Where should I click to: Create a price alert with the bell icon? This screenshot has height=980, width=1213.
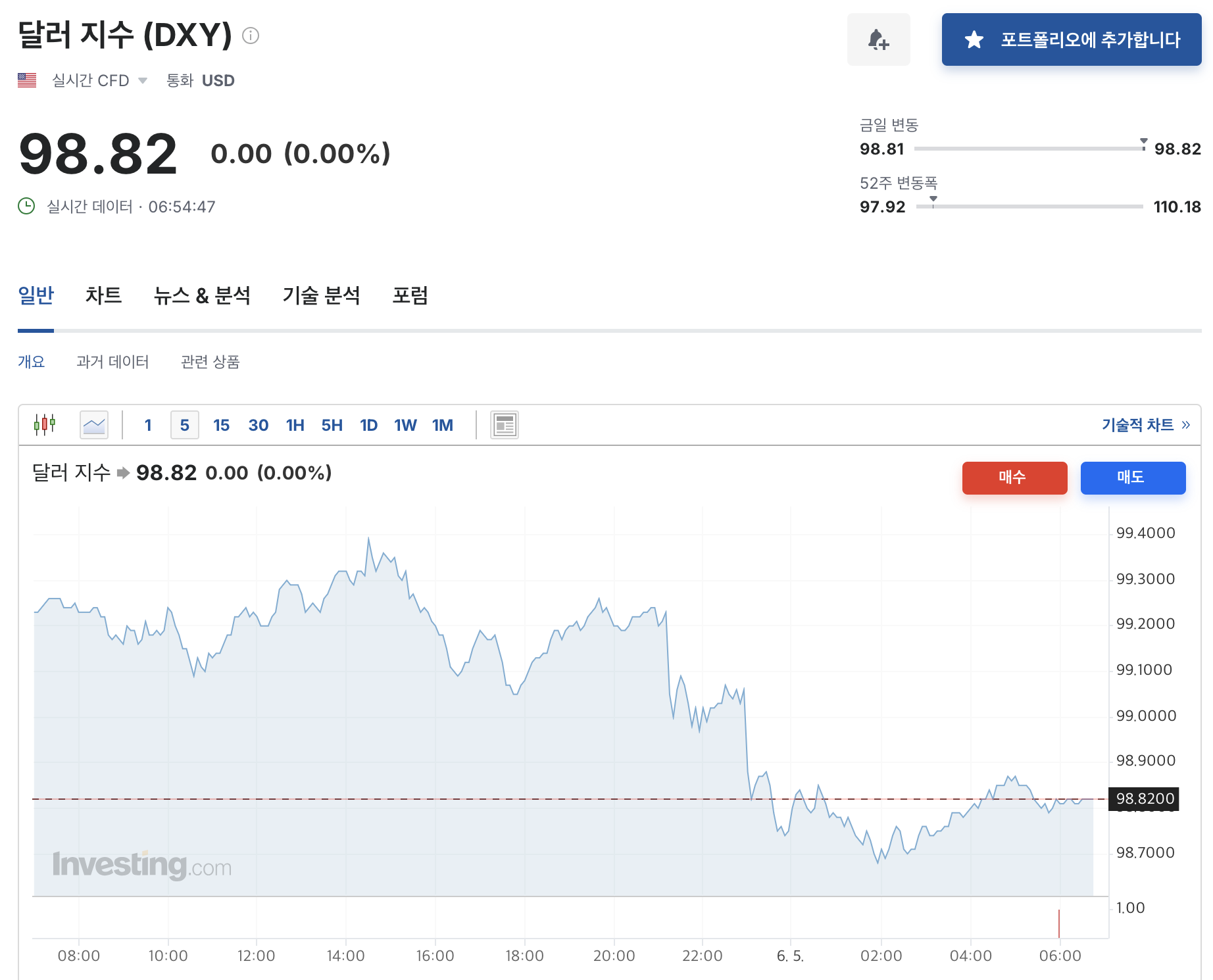878,39
